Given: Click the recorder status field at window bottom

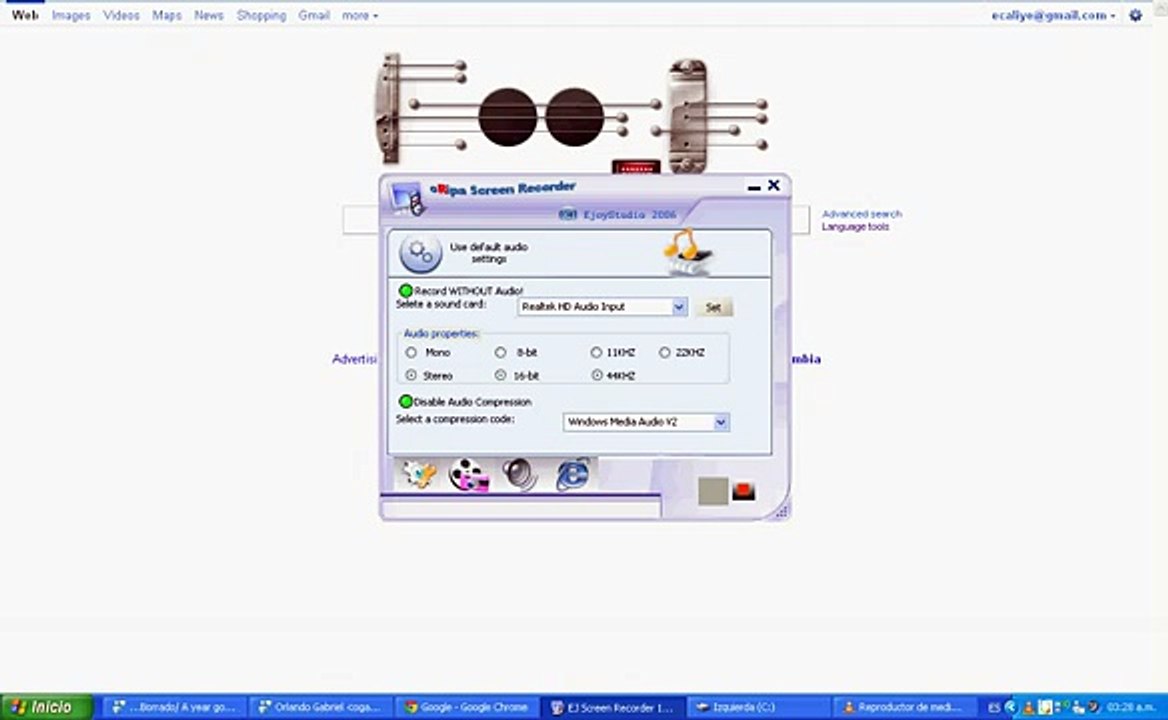Looking at the screenshot, I should click(520, 508).
